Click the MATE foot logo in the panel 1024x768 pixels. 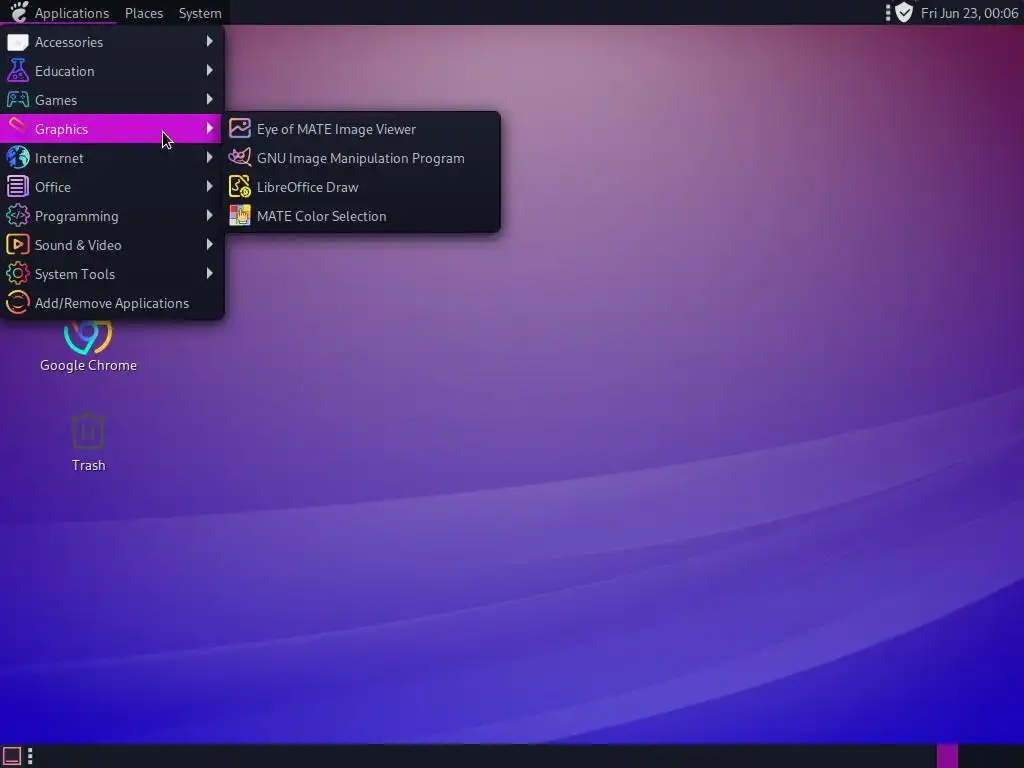[x=20, y=12]
